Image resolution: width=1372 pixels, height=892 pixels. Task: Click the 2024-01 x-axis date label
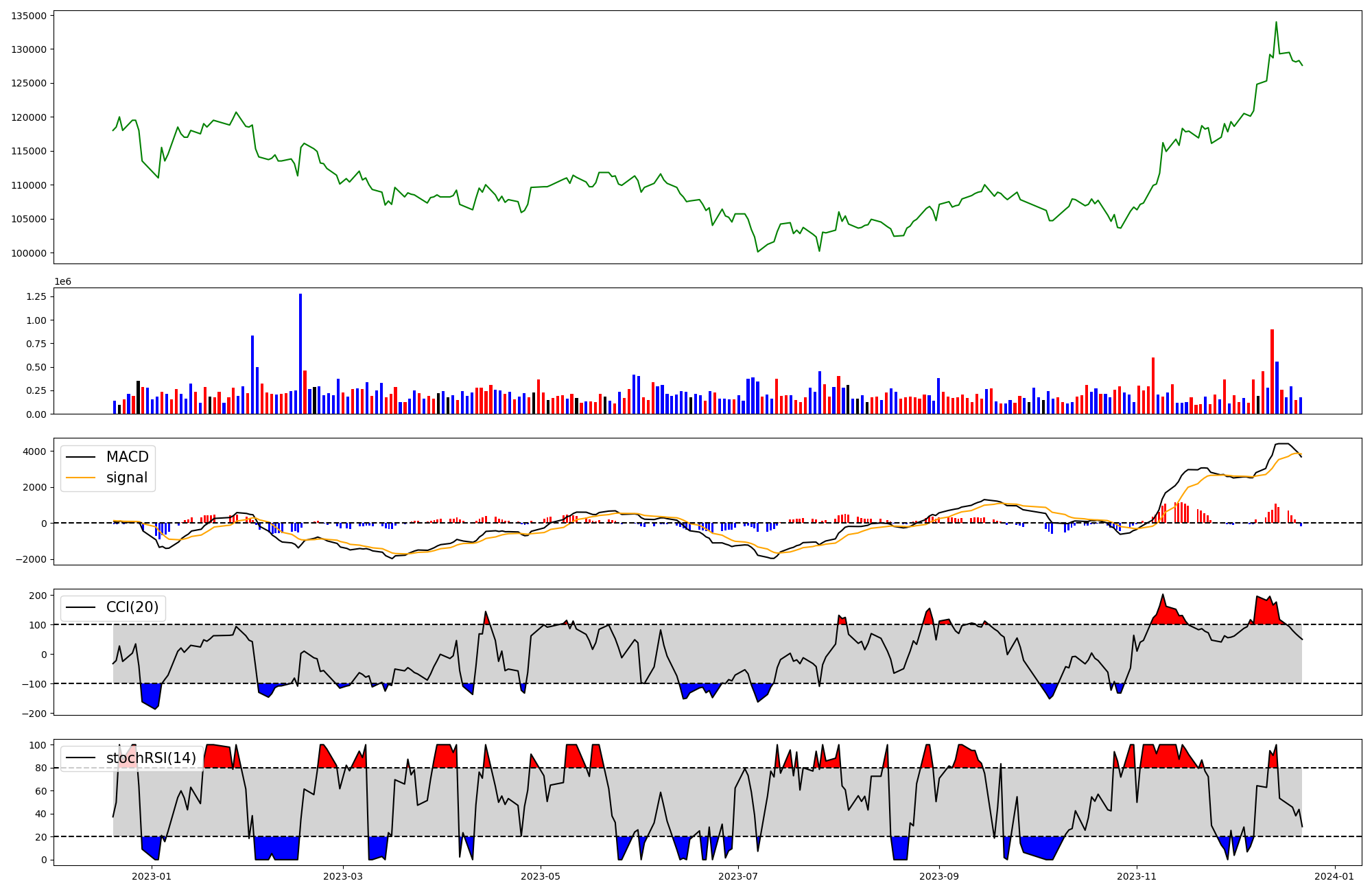click(1334, 876)
